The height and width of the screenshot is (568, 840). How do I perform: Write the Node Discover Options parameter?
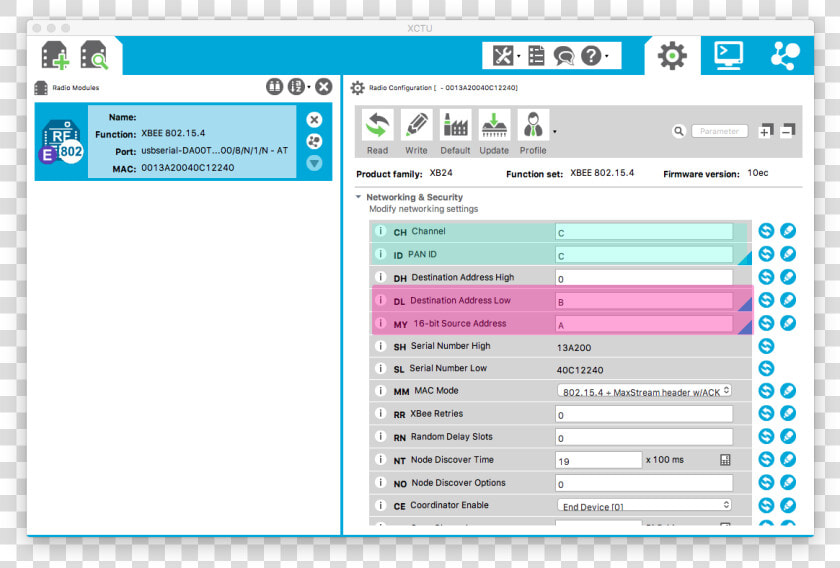click(788, 482)
